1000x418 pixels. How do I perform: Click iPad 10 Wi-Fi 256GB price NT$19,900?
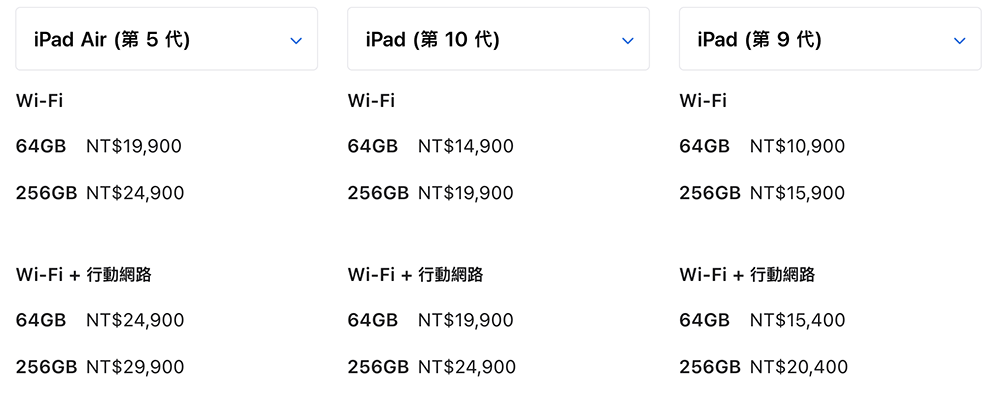[465, 193]
